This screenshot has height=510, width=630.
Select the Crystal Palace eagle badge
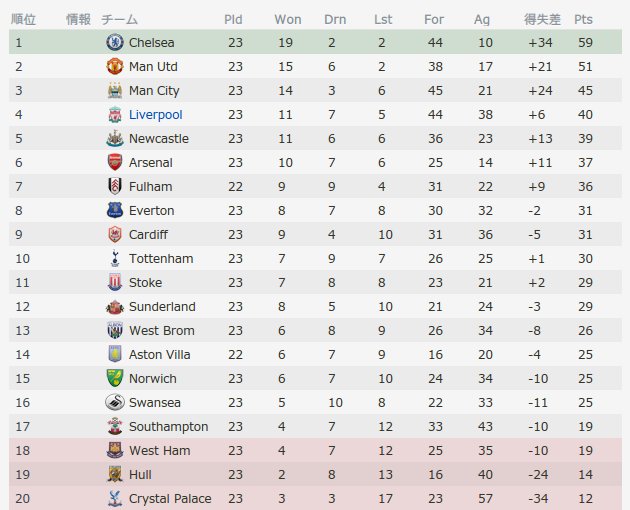(115, 498)
